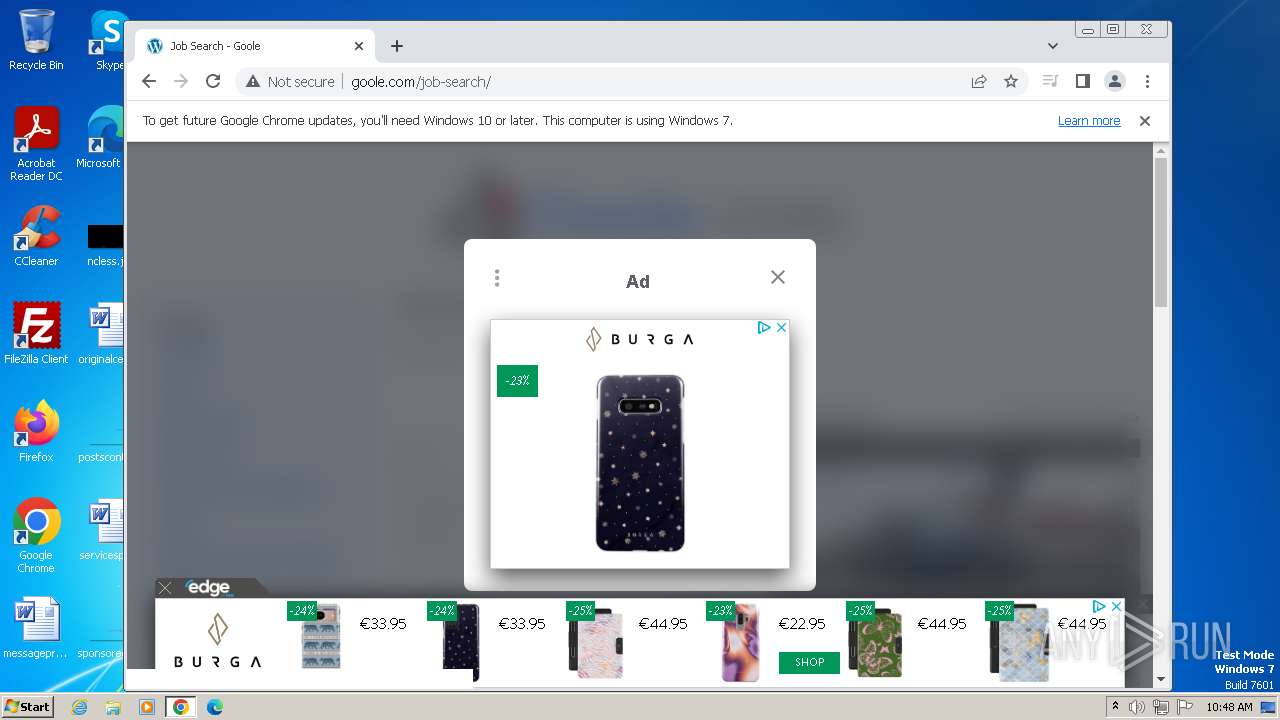1280x720 pixels.
Task: Open FileZilla Client desktop icon
Action: pyautogui.click(x=36, y=333)
